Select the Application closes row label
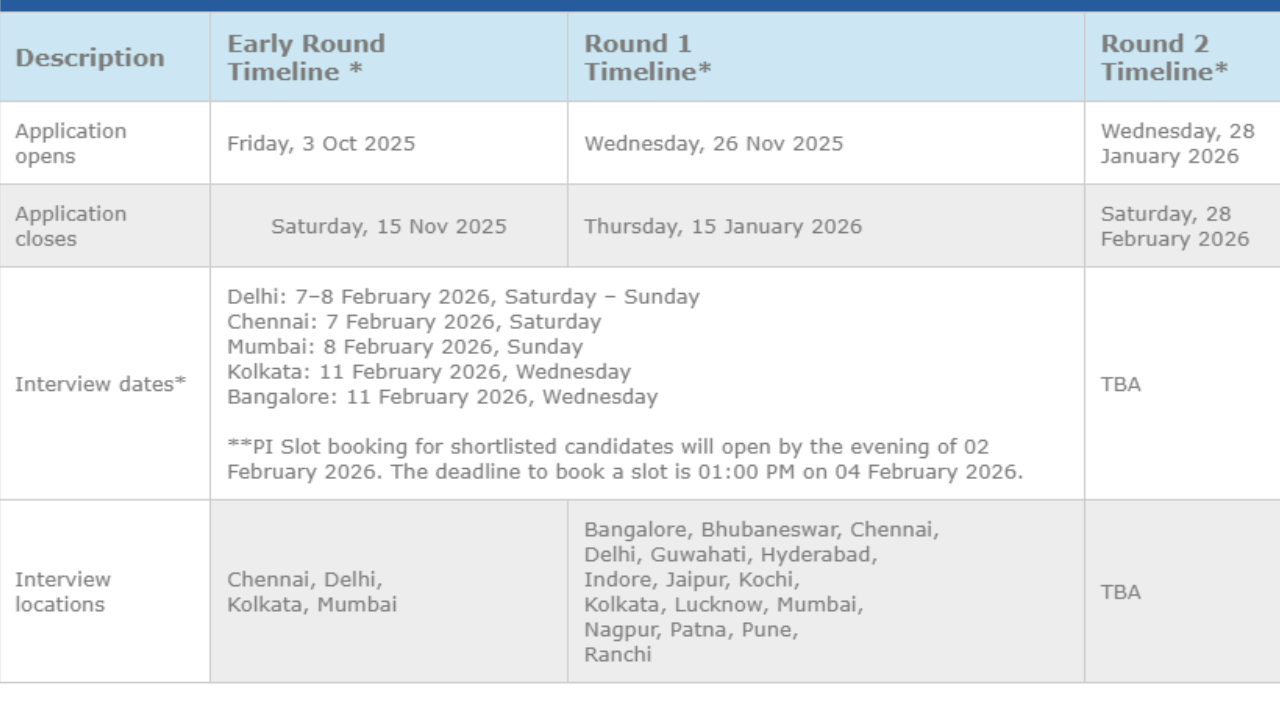 coord(71,226)
